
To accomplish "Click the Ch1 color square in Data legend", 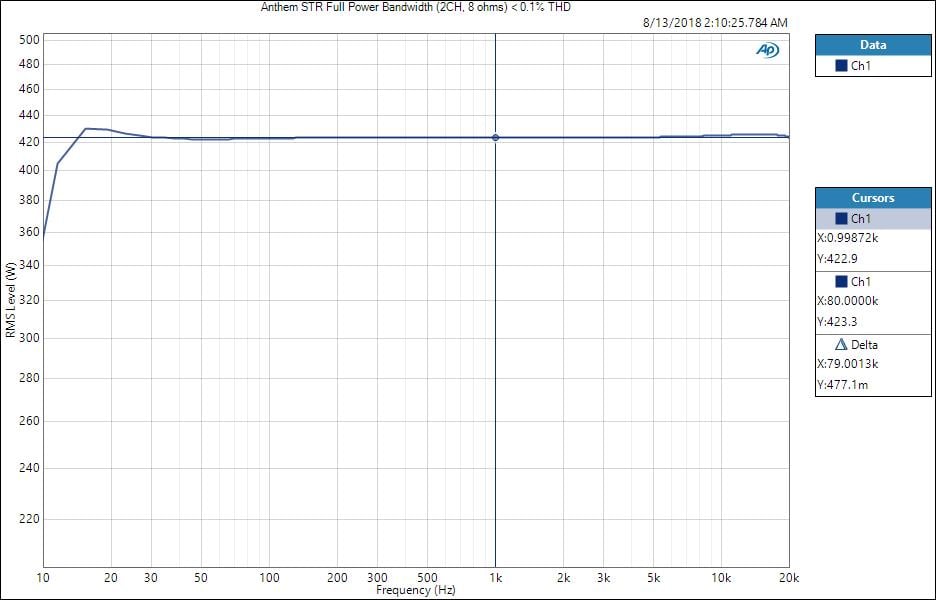I will [841, 66].
